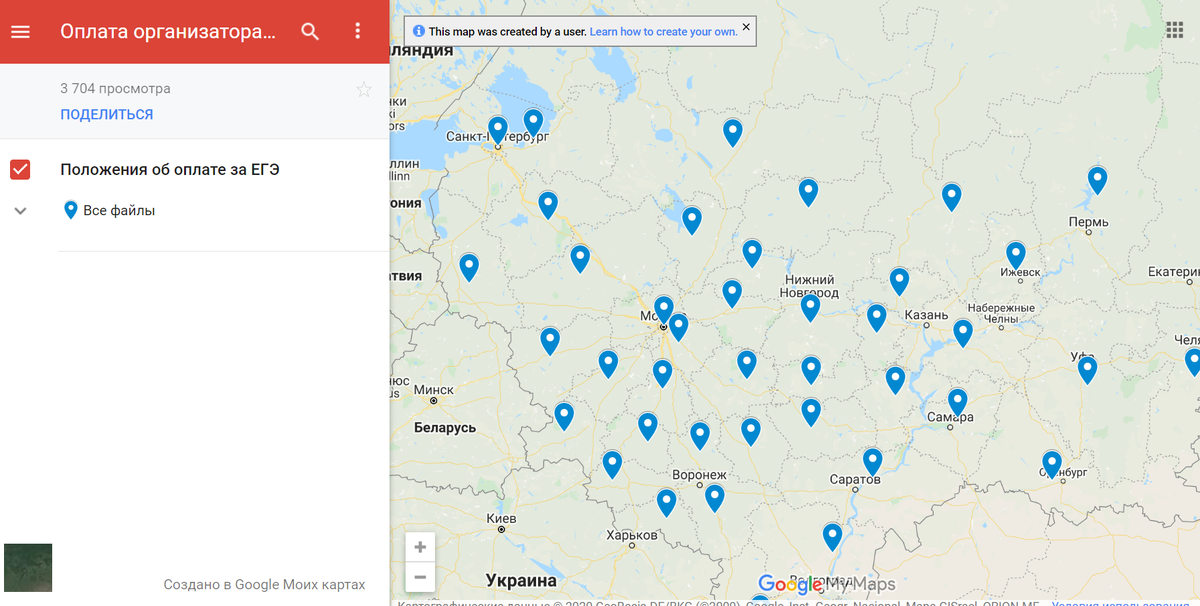Click the map title 'Оплата организатора...'
The height and width of the screenshot is (606, 1200).
click(167, 31)
